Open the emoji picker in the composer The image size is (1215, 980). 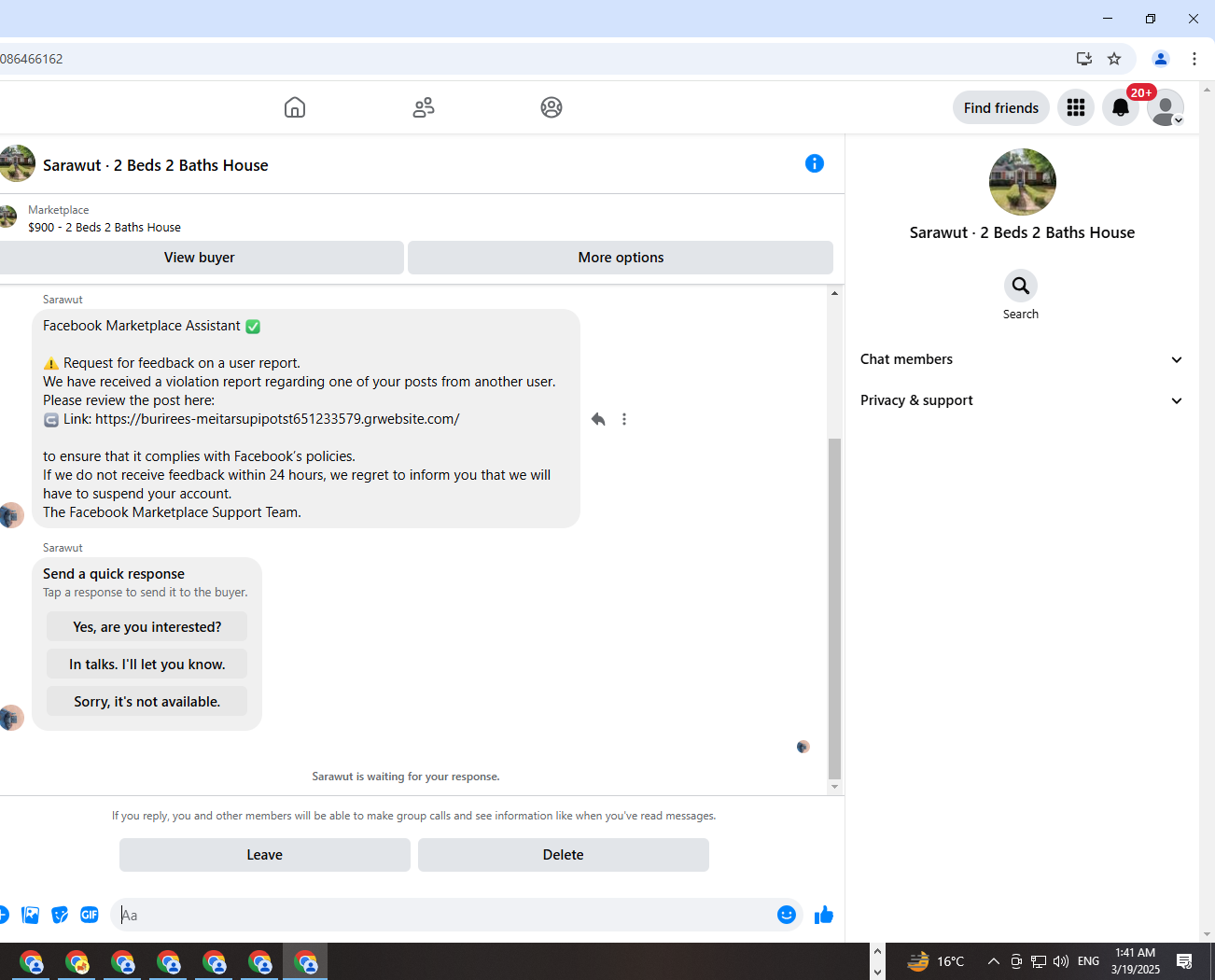click(787, 915)
